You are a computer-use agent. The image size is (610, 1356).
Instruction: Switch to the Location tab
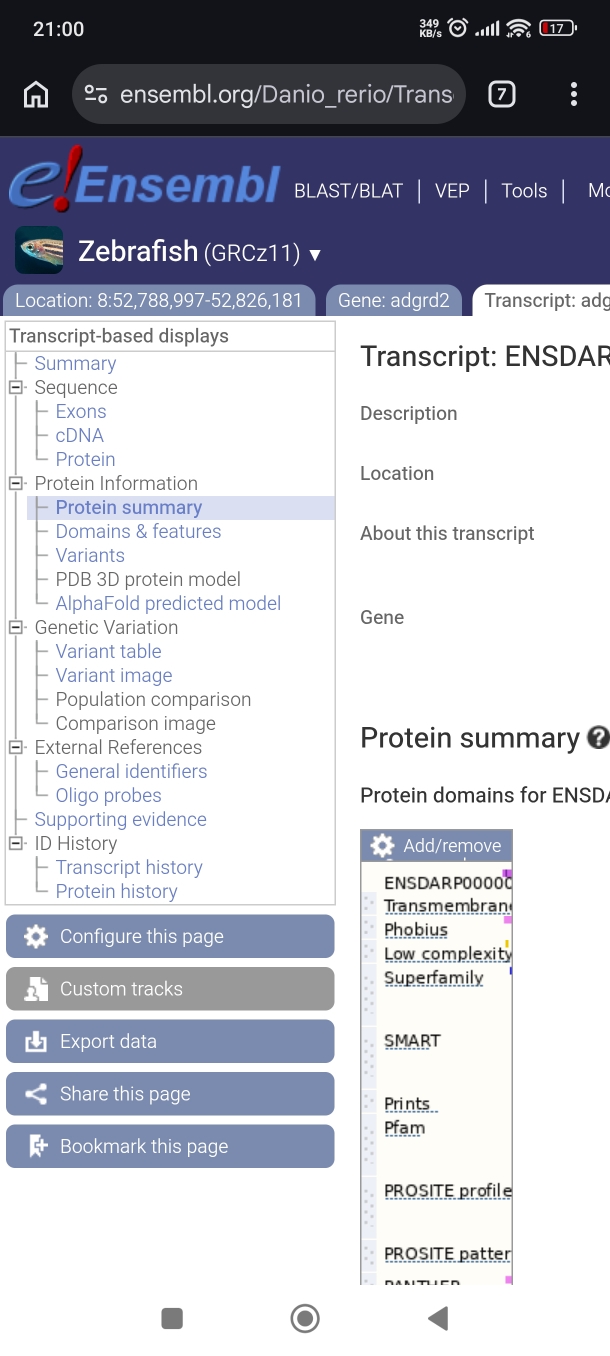pyautogui.click(x=158, y=300)
